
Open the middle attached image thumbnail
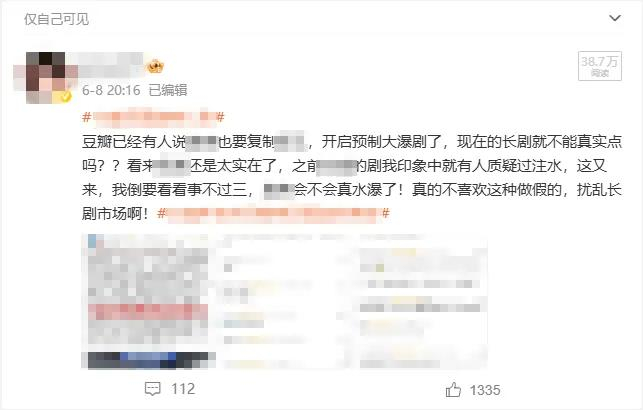coord(283,301)
